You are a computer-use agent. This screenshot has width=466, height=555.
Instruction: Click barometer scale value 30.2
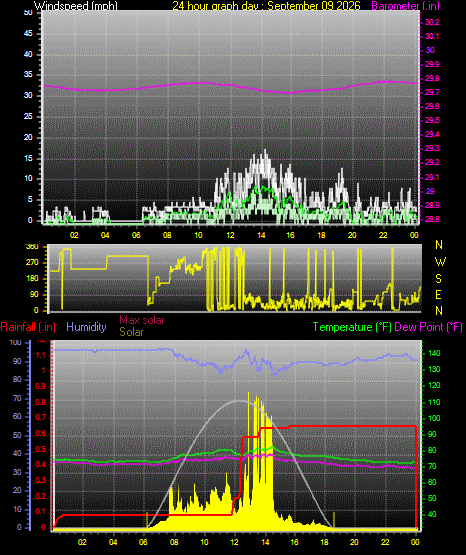click(432, 22)
